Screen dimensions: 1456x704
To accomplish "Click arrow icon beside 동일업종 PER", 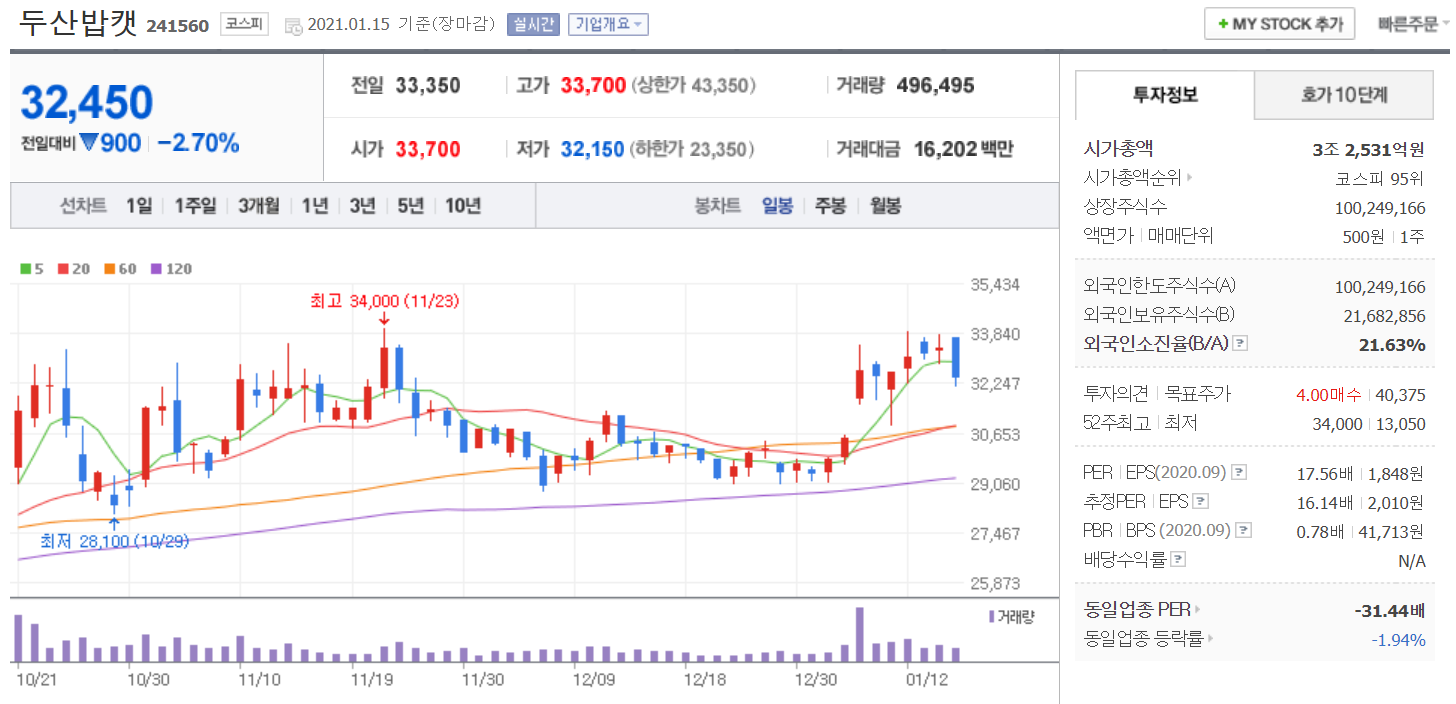I will (1198, 609).
